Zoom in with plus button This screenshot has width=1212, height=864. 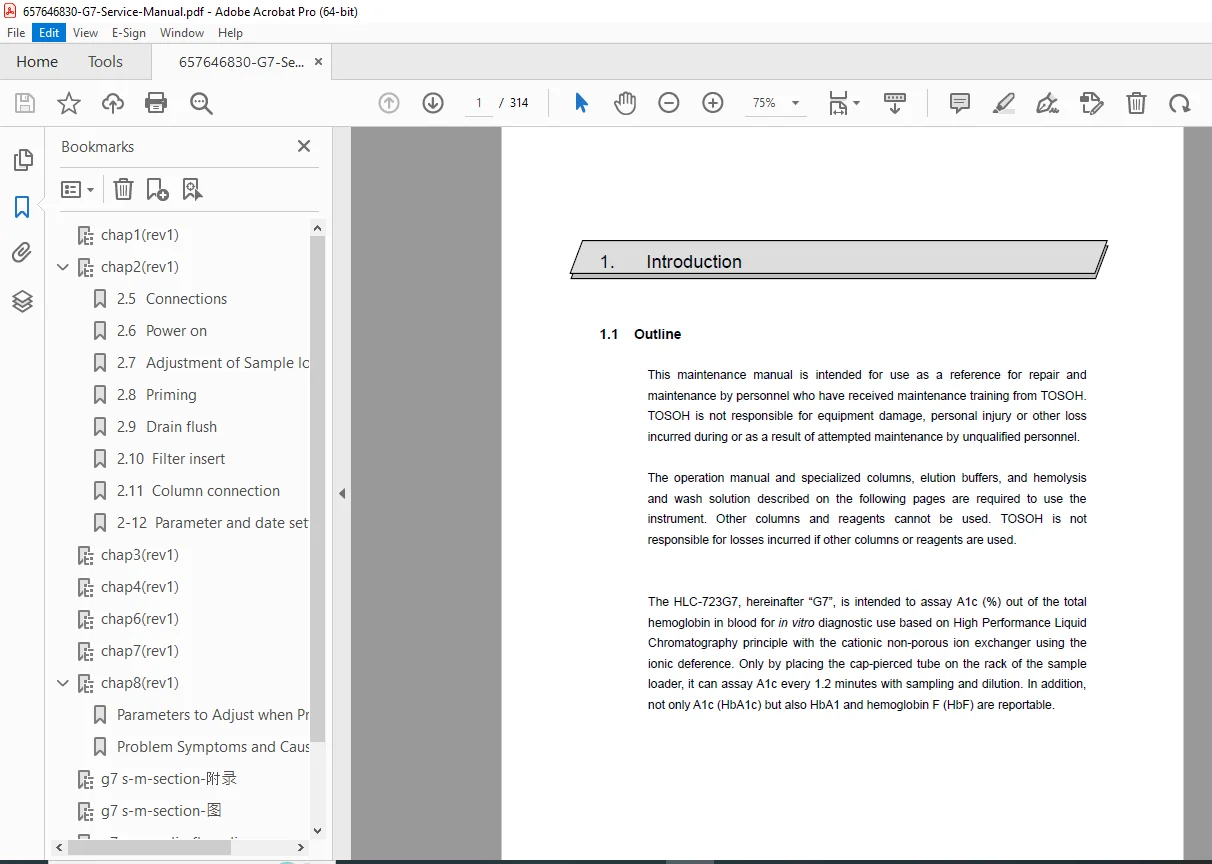pos(713,103)
